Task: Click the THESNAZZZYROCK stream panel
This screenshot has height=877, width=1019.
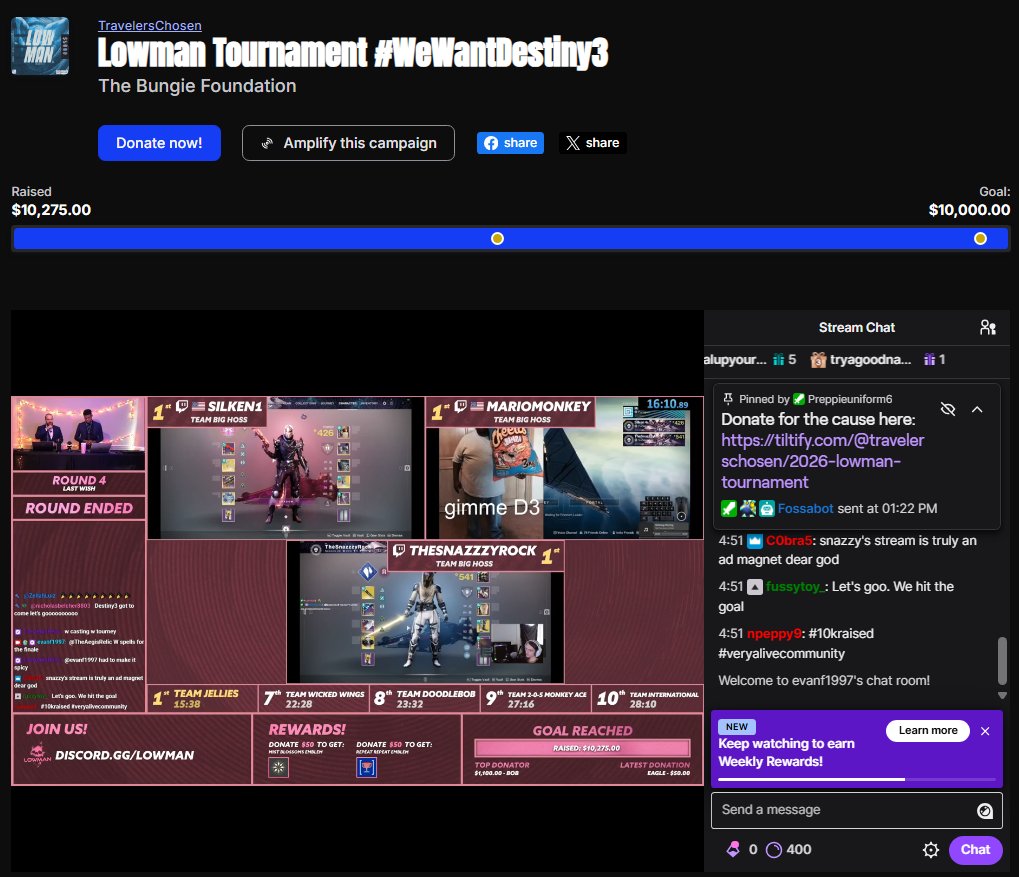Action: coord(426,612)
